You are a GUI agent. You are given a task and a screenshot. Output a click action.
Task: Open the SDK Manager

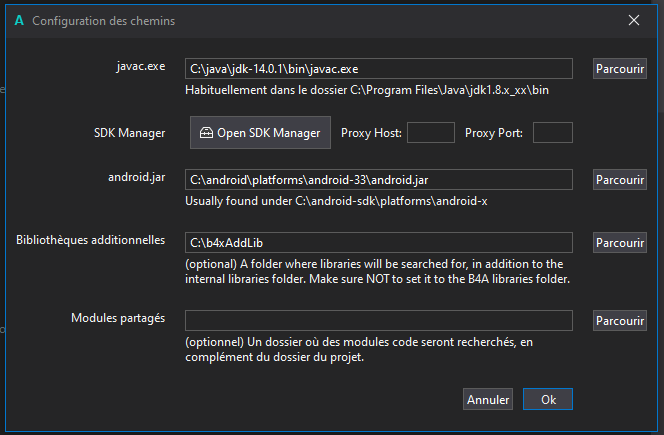(x=260, y=132)
